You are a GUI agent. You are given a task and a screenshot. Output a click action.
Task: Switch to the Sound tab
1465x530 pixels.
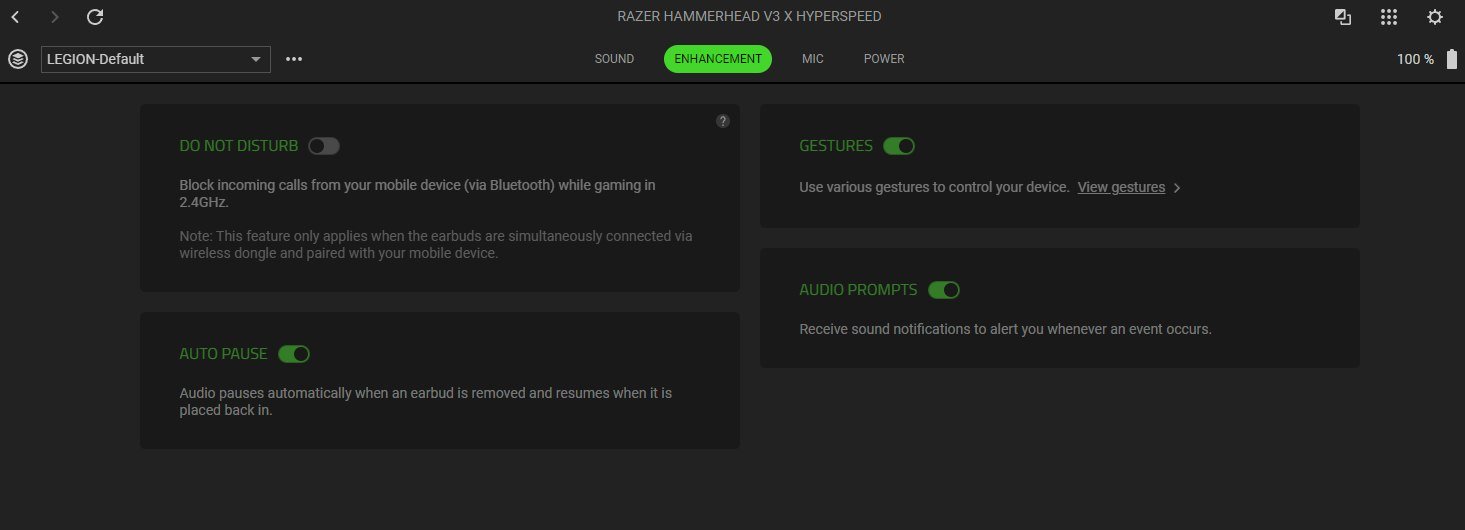[x=614, y=59]
